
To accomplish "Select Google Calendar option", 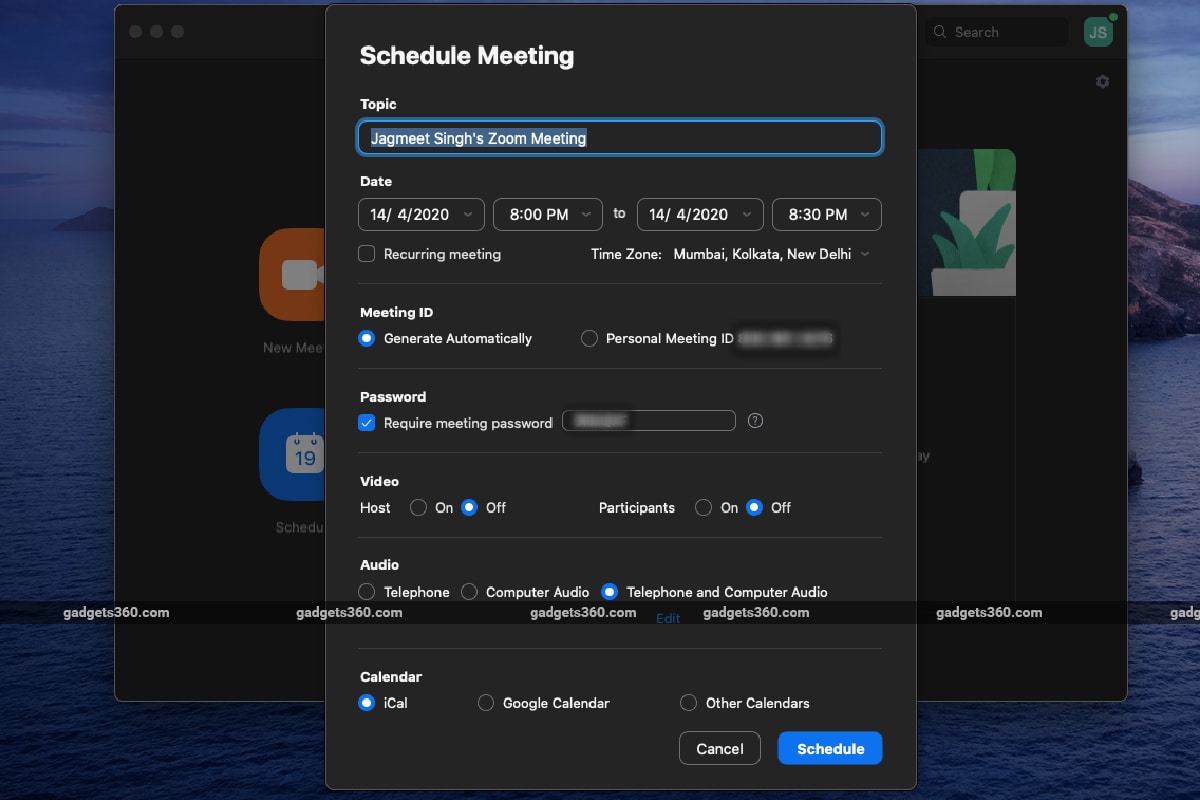I will [486, 703].
